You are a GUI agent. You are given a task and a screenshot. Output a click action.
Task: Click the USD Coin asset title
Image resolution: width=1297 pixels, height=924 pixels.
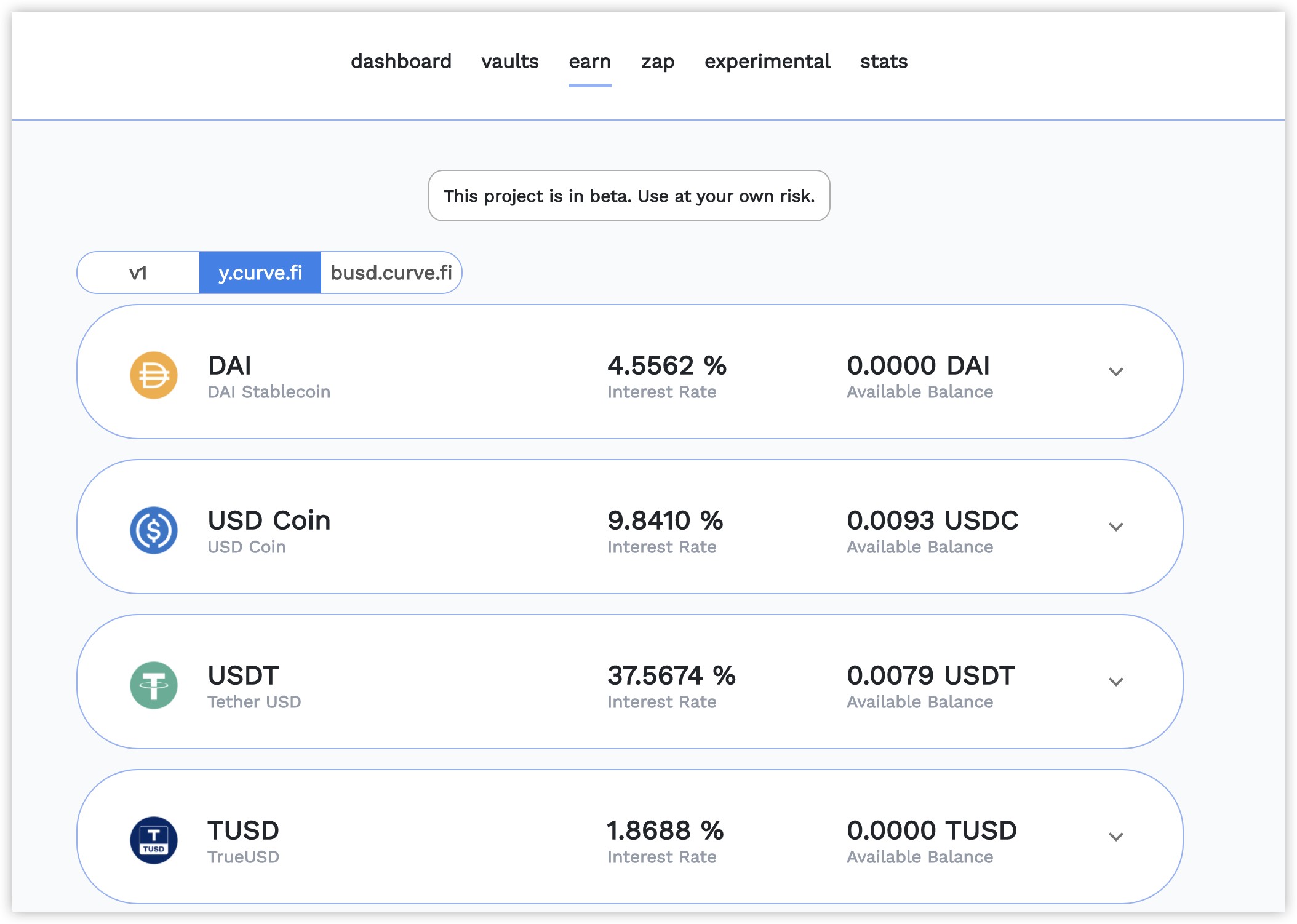(269, 520)
